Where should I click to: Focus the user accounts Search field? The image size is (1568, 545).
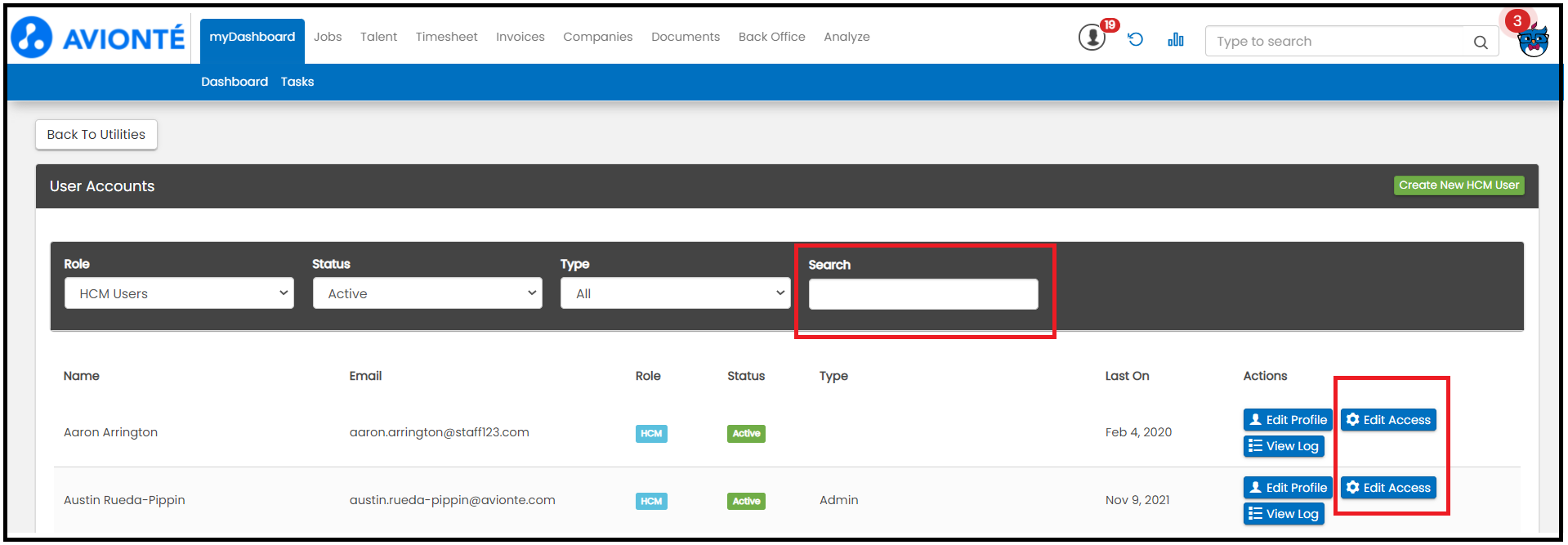click(923, 294)
